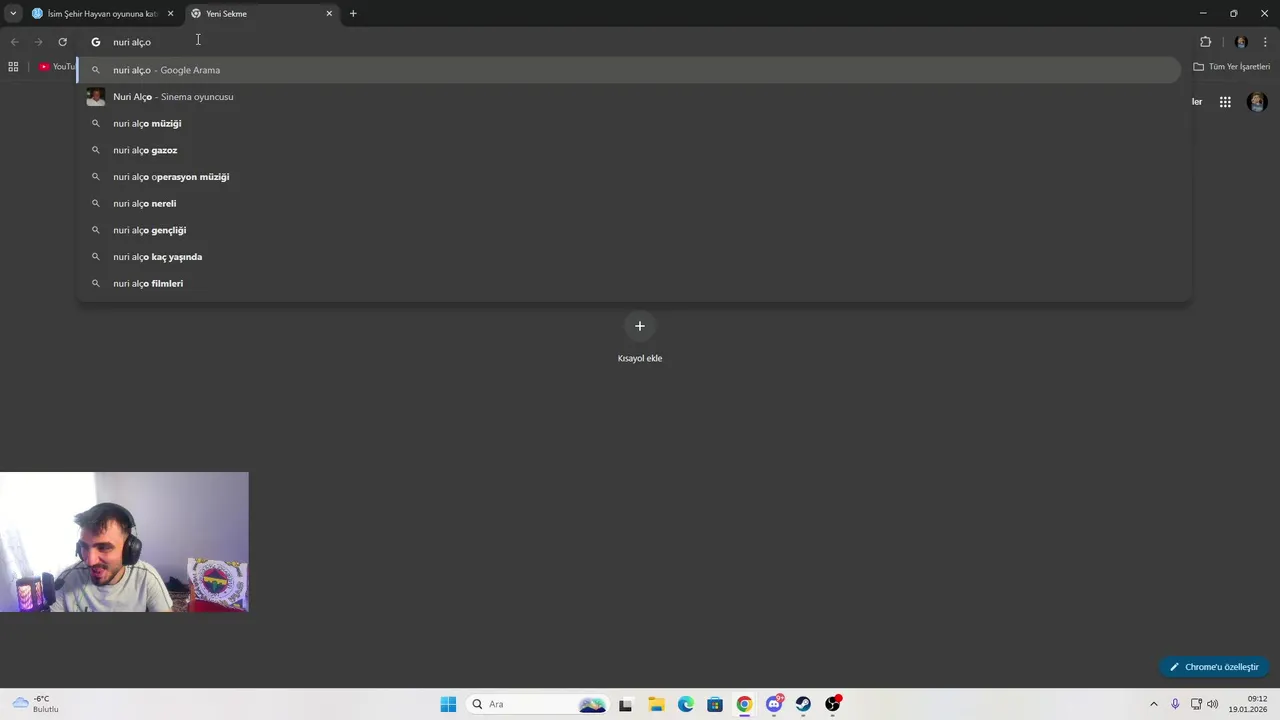Image resolution: width=1280 pixels, height=720 pixels.
Task: Click the back navigation arrow
Action: (15, 42)
